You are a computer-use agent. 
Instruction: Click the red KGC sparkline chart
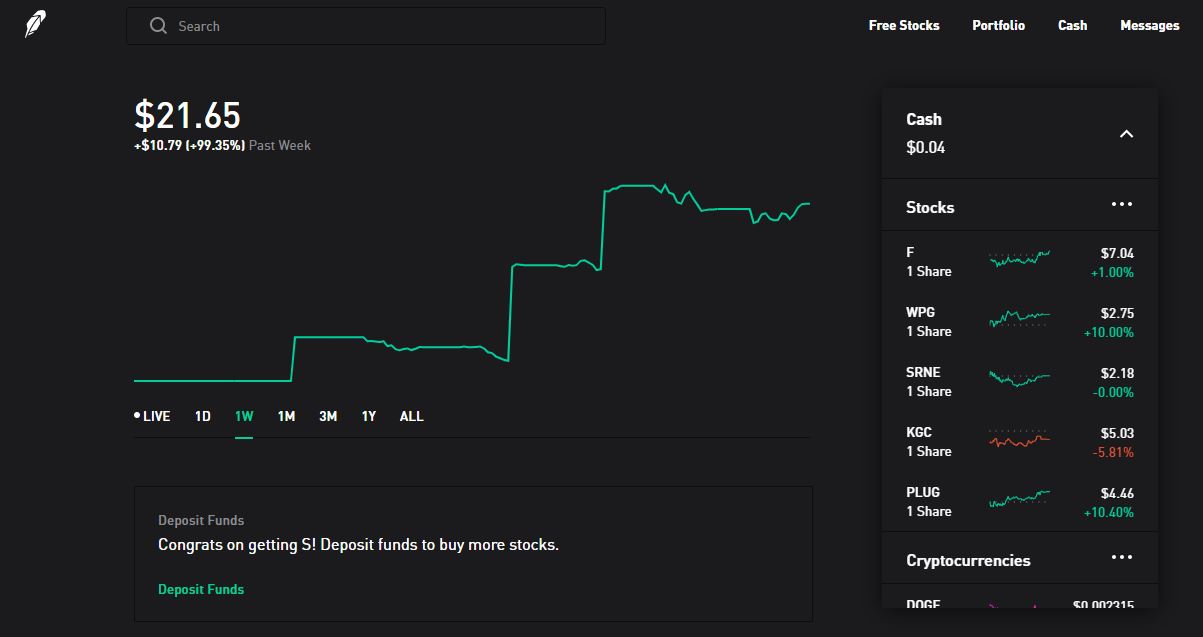[1018, 440]
